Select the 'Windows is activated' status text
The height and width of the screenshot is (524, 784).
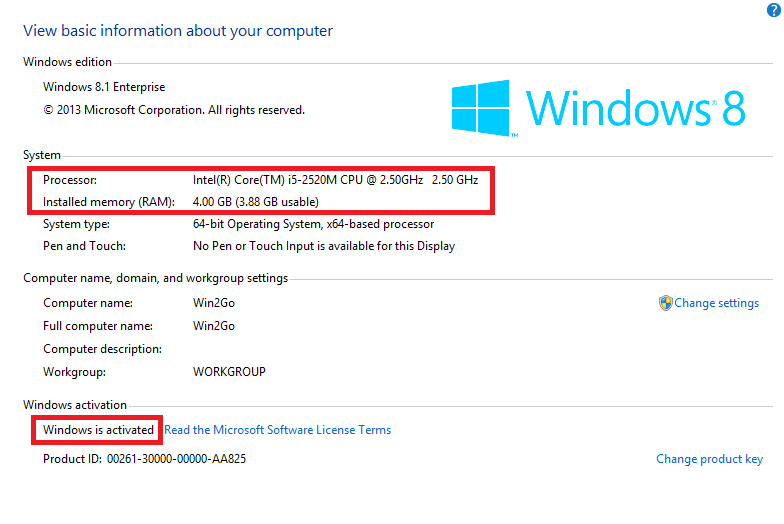click(x=98, y=430)
